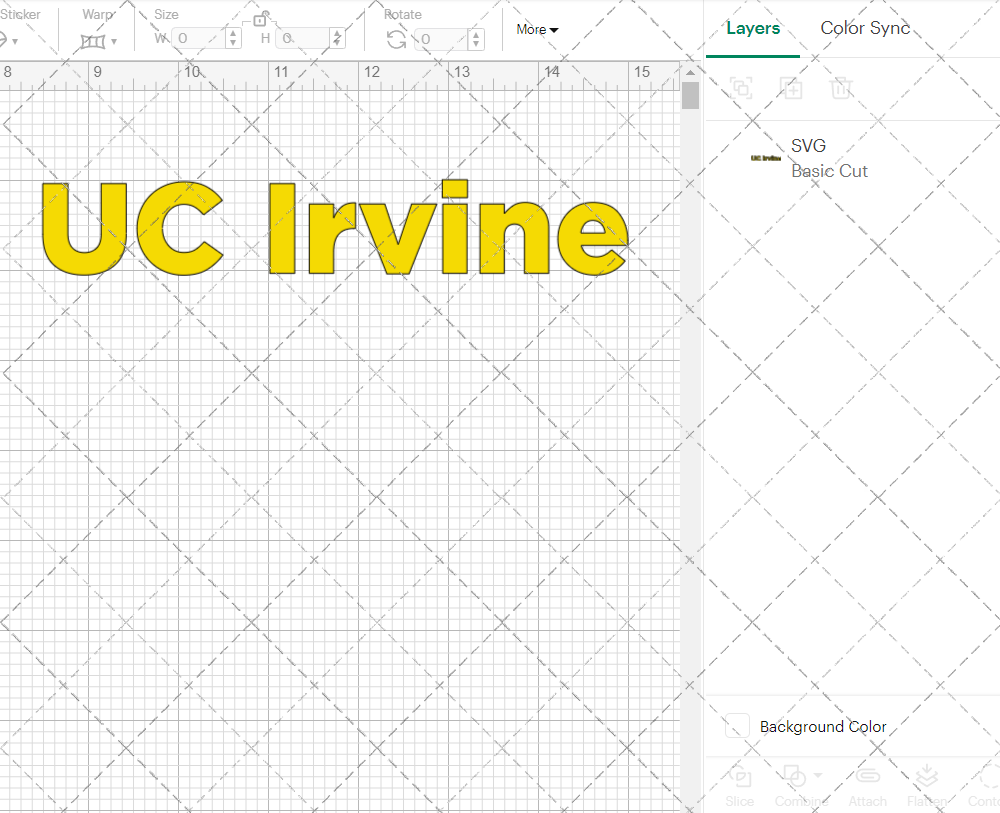1000x813 pixels.
Task: Delete the layer using the trash icon
Action: point(841,88)
